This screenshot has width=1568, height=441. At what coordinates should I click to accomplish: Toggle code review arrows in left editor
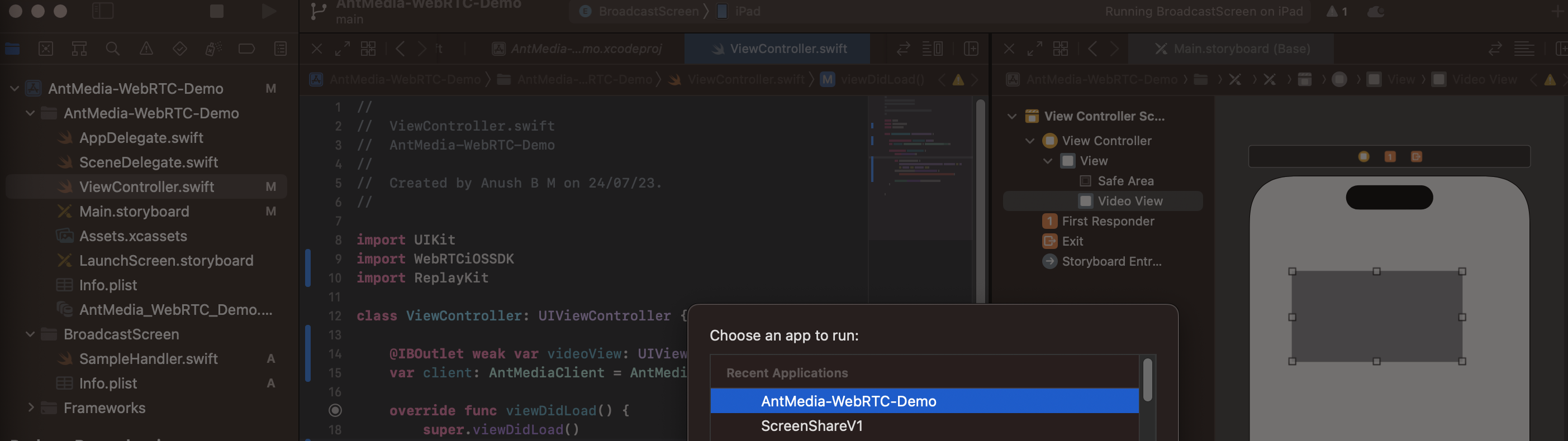[x=903, y=49]
